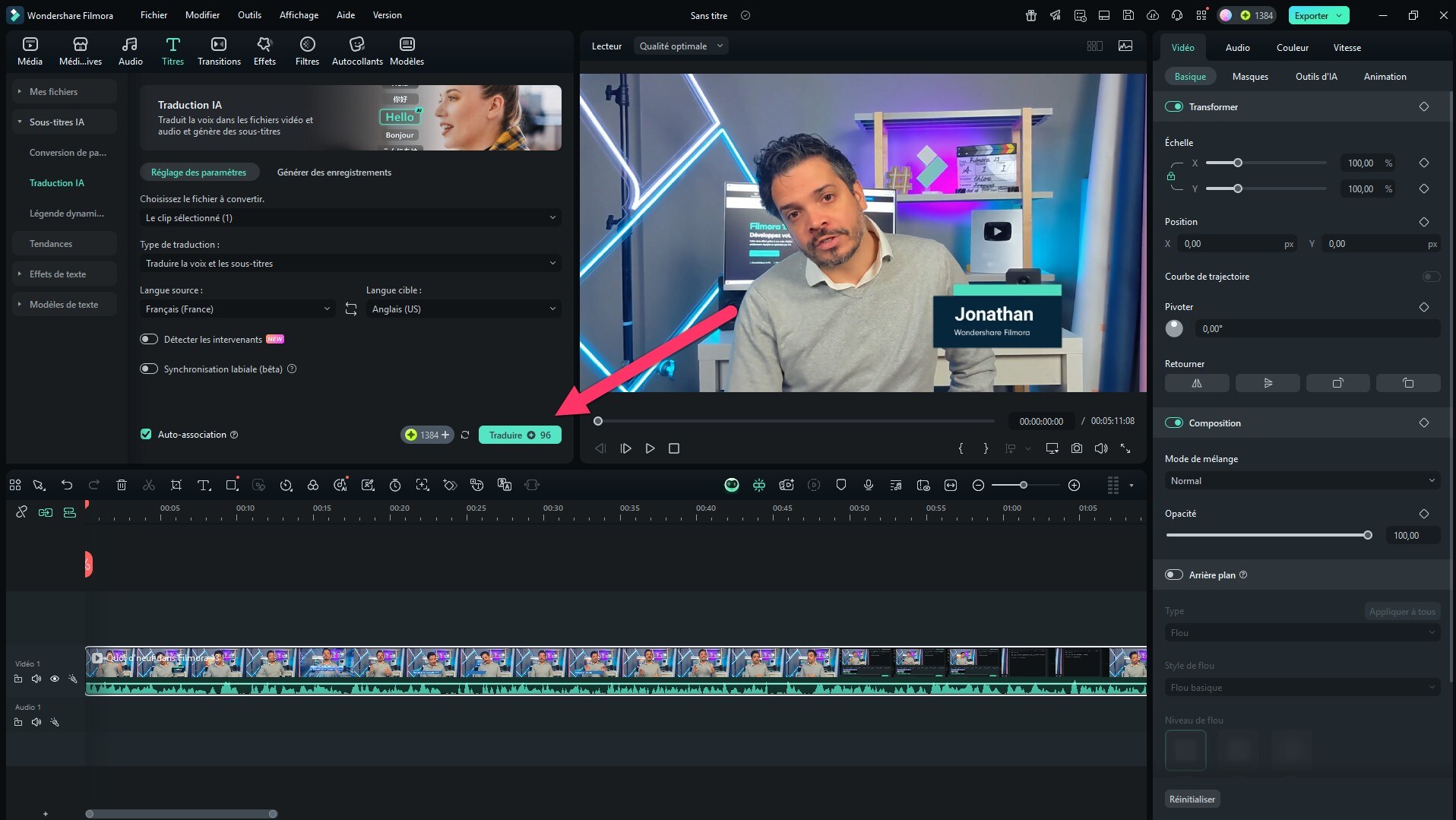Click the mark-in curly brace icon
Viewport: 1456px width, 820px height.
961,448
